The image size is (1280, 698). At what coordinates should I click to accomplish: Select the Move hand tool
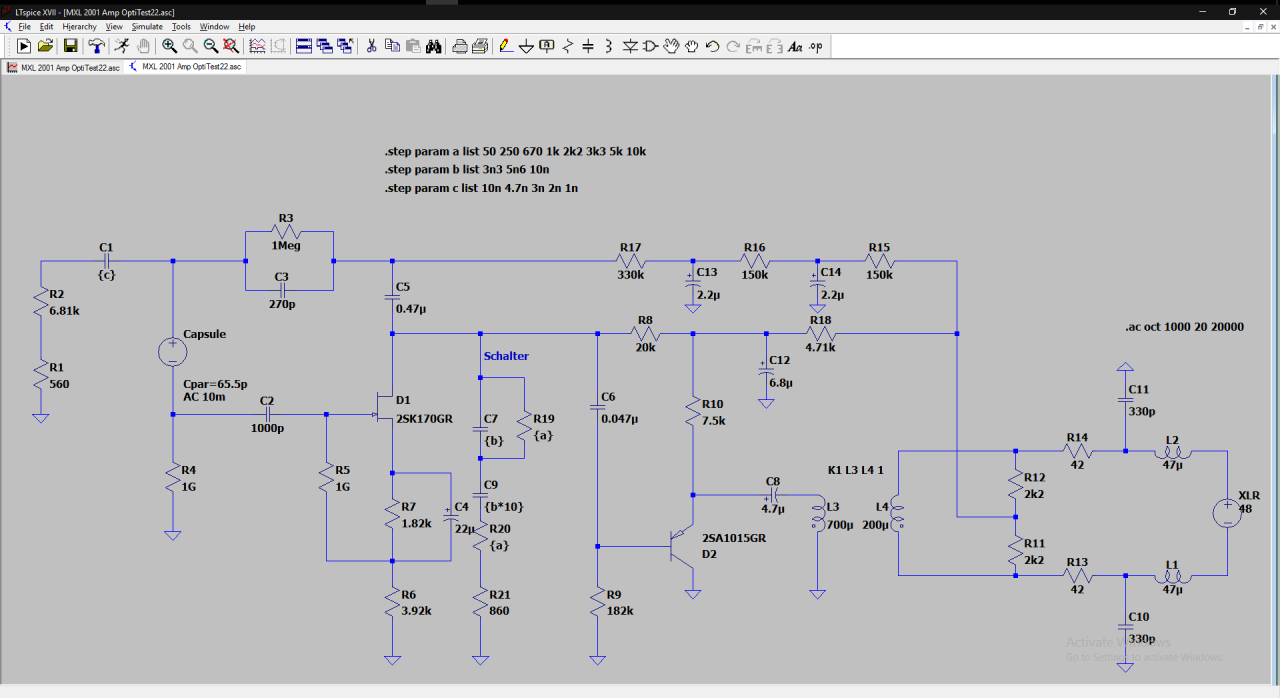[671, 46]
